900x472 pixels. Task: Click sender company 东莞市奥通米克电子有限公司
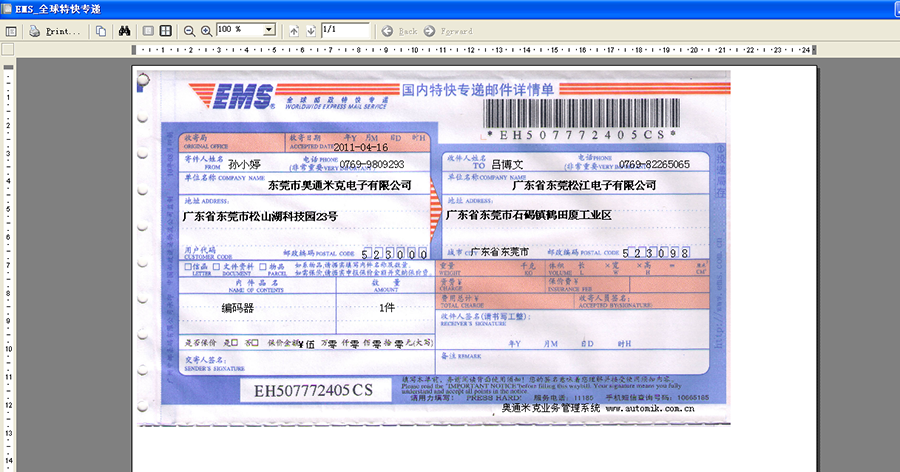[x=340, y=185]
